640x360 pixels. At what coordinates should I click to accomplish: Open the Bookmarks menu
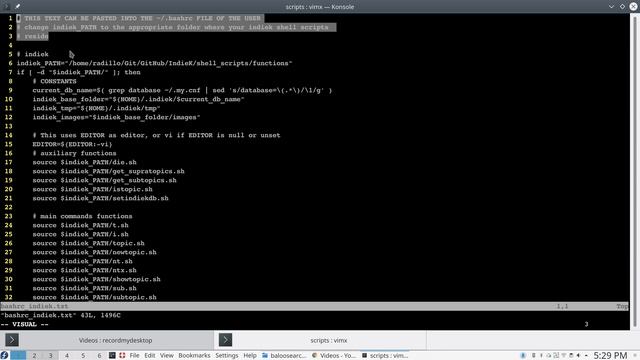pyautogui.click(x=194, y=356)
